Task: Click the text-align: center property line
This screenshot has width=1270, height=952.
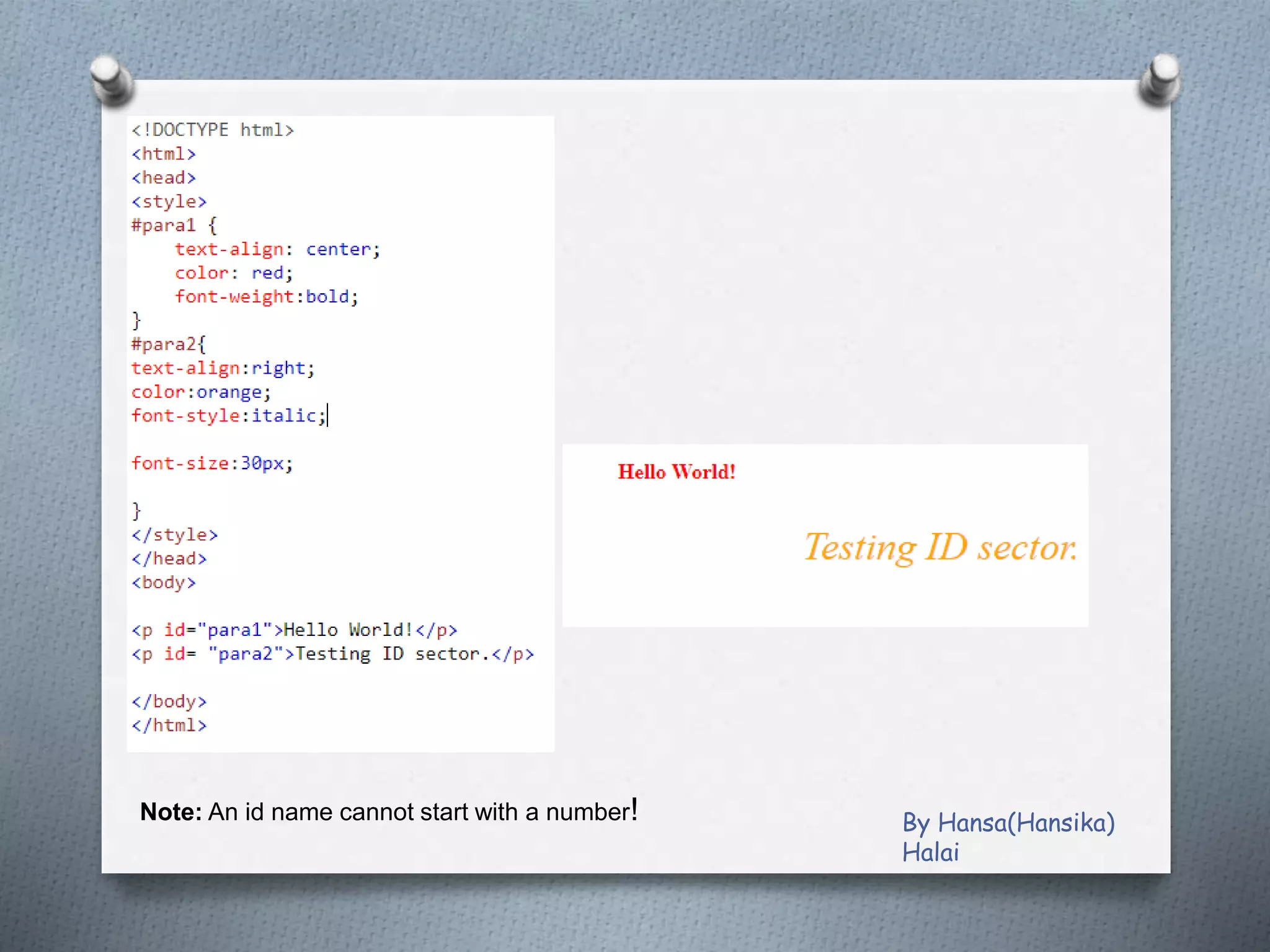Action: [x=277, y=249]
